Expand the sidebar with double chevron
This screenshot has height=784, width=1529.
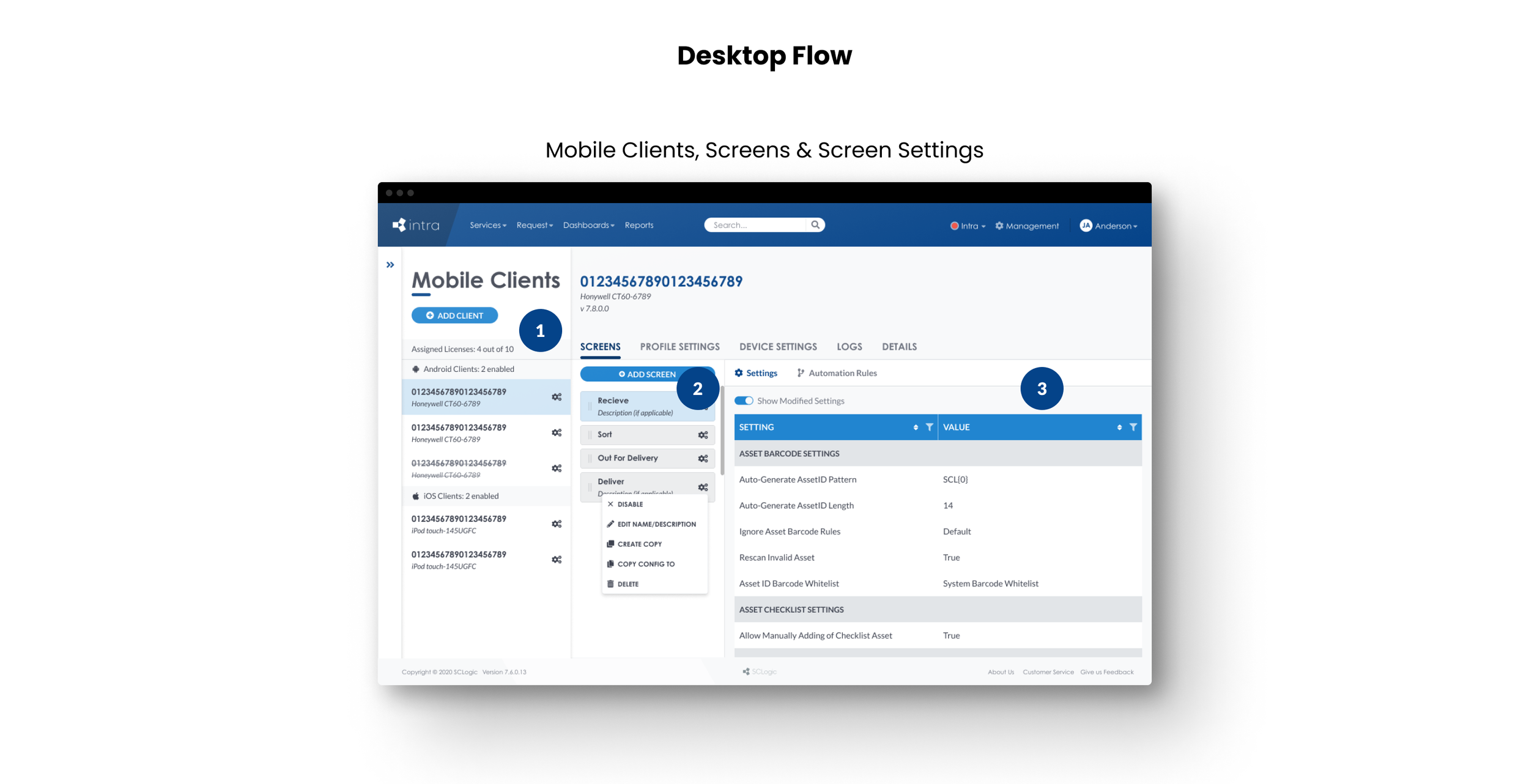390,265
